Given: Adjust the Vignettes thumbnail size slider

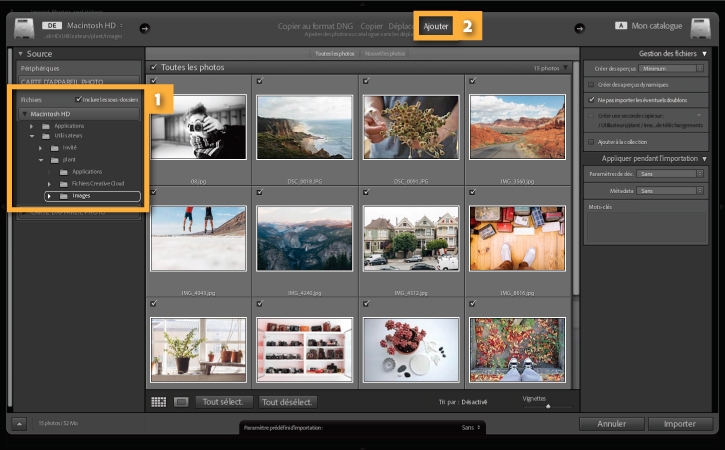Looking at the screenshot, I should [548, 407].
